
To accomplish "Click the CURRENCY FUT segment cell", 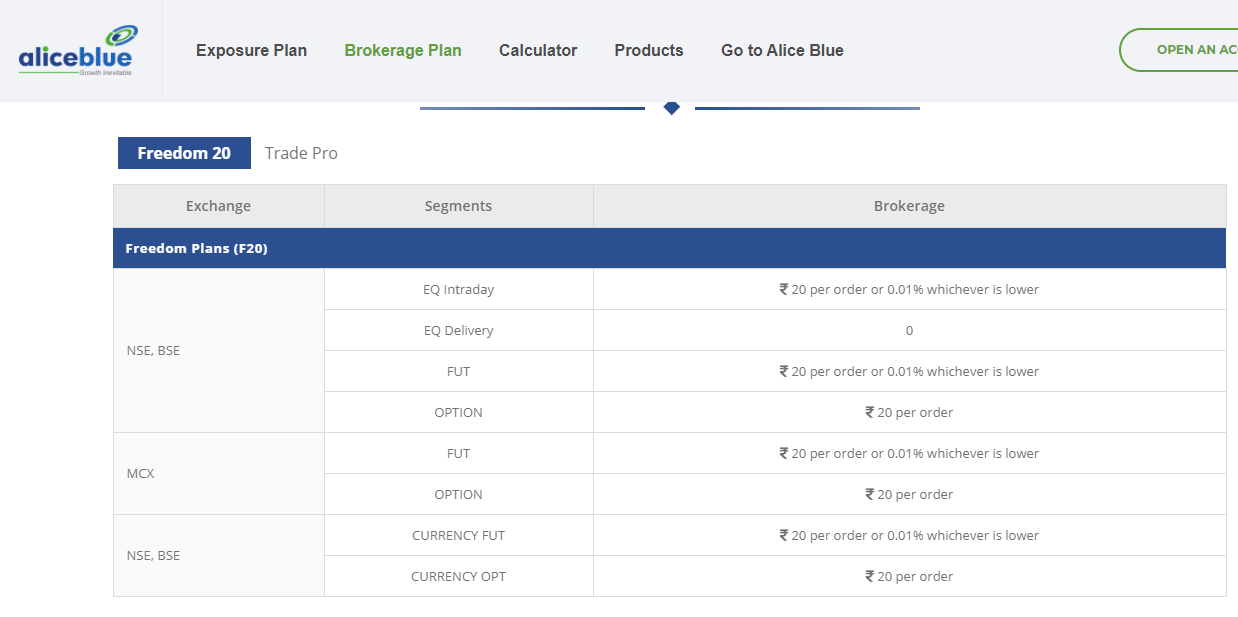I will point(458,535).
